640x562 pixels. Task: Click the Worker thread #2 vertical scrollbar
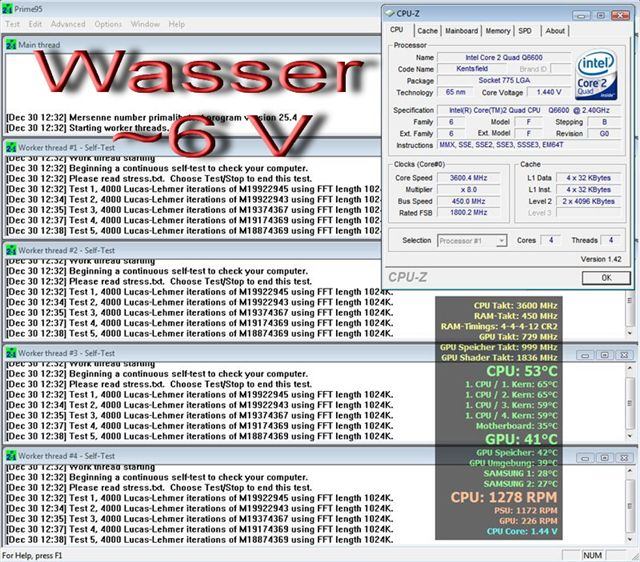[x=629, y=315]
